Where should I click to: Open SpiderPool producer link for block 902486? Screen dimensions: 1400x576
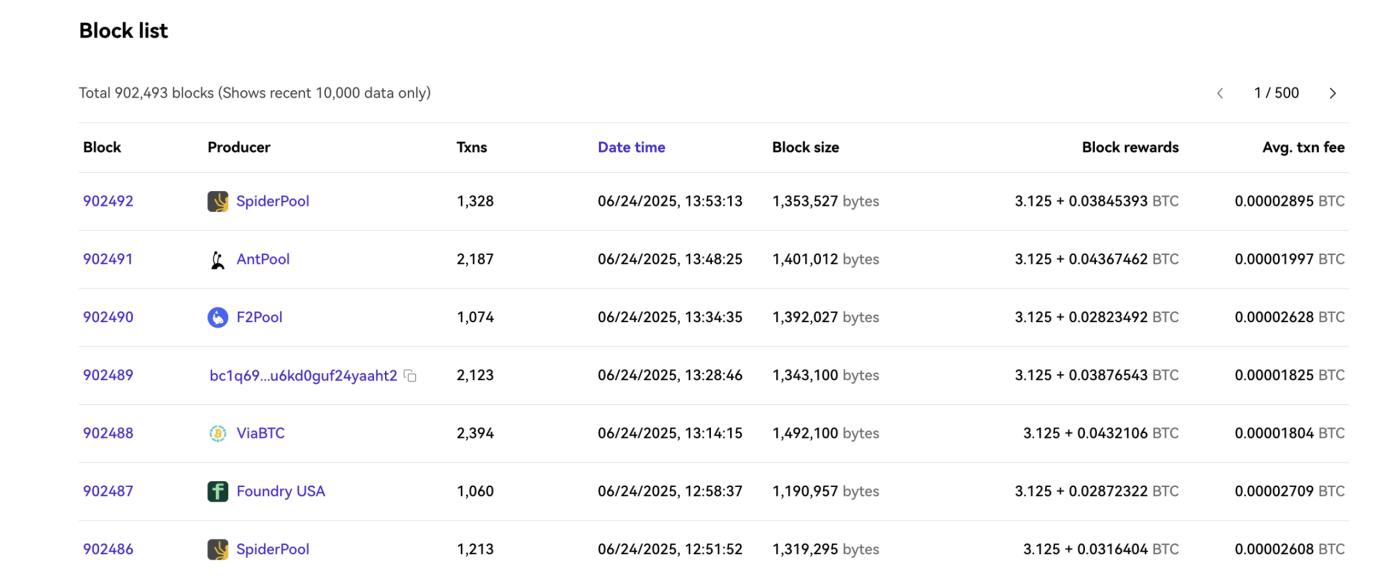273,549
